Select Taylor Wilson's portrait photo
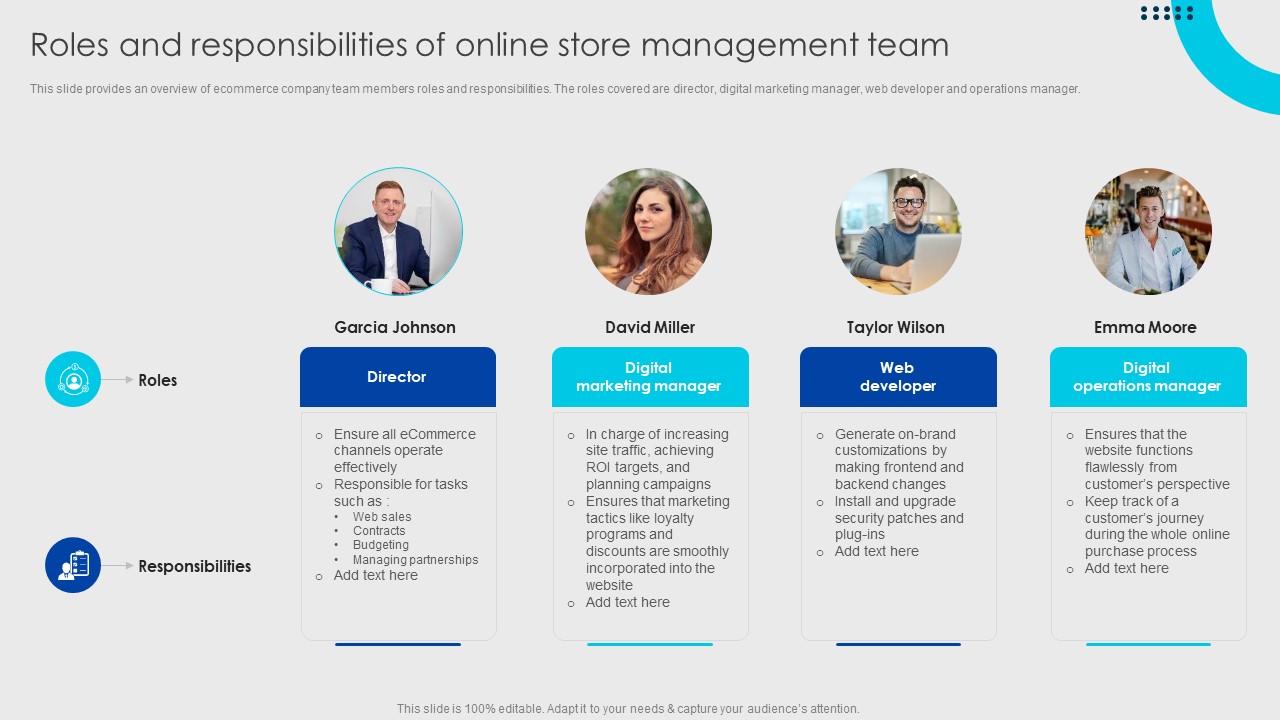The image size is (1280, 720). pos(898,231)
